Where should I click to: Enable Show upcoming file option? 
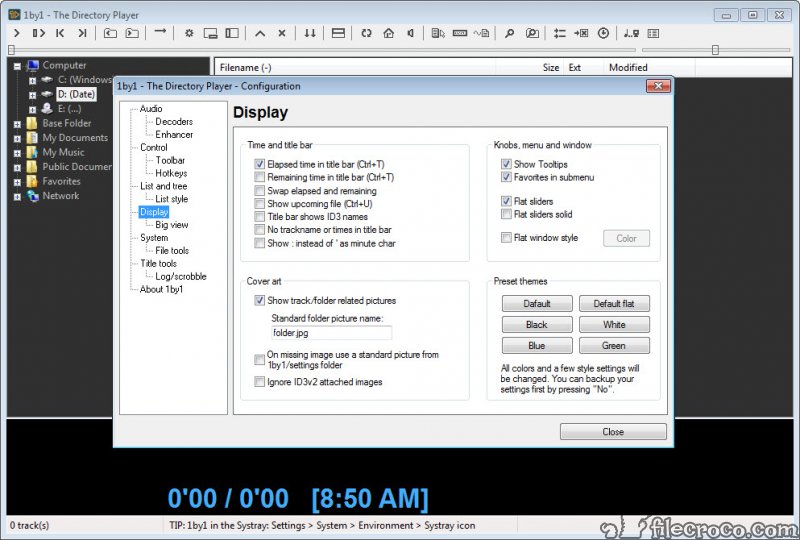click(259, 204)
